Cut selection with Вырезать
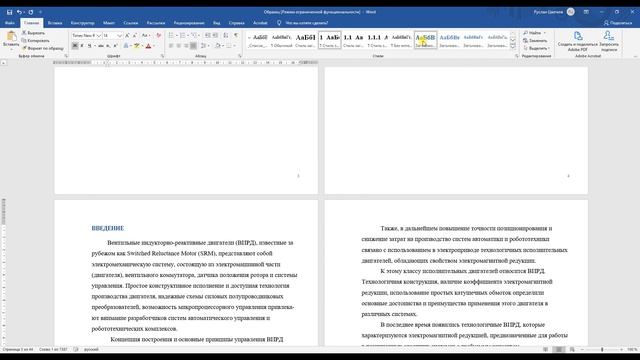 click(x=33, y=33)
